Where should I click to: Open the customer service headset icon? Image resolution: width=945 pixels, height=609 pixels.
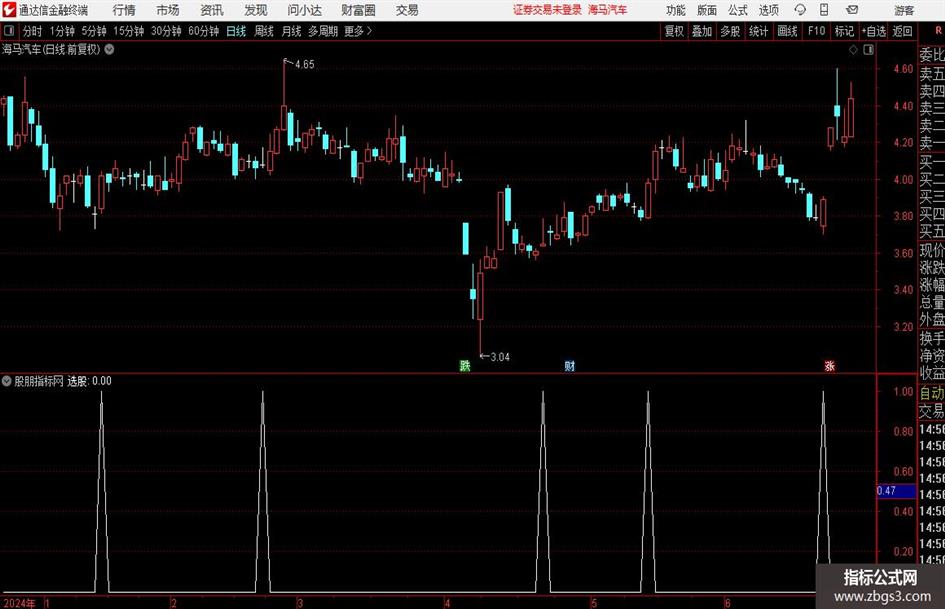coord(800,10)
